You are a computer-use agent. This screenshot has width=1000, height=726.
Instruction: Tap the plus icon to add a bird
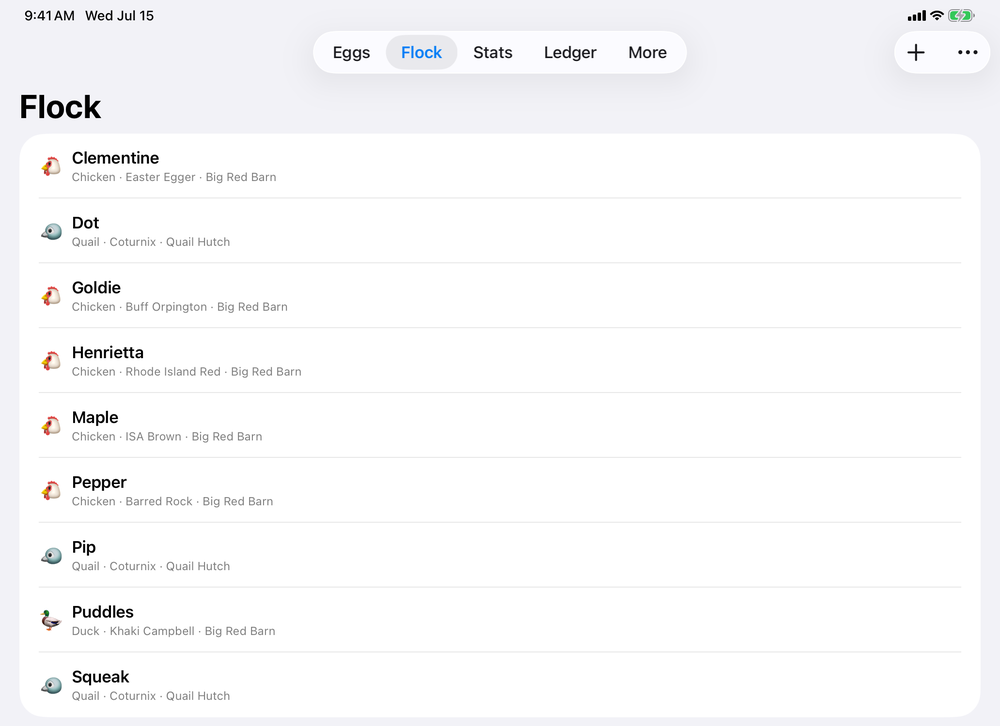pyautogui.click(x=916, y=52)
